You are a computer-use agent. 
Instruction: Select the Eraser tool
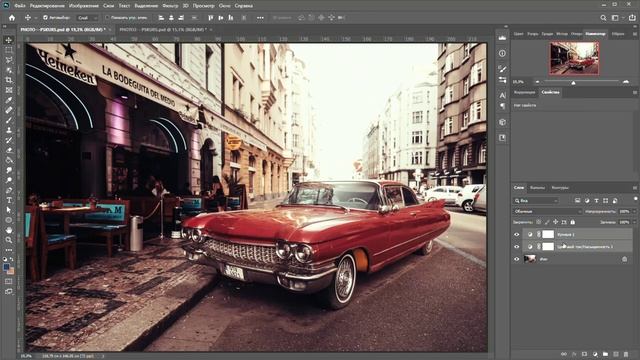[9, 150]
